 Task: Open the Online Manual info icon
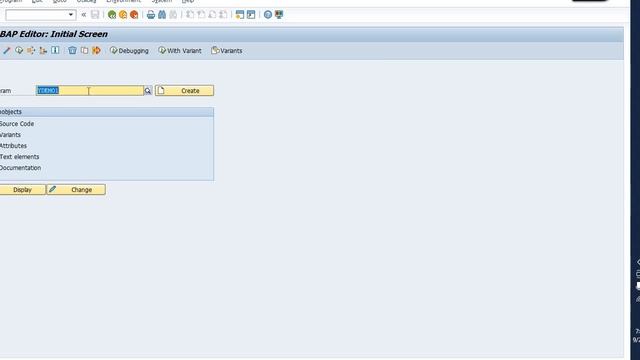pos(55,50)
